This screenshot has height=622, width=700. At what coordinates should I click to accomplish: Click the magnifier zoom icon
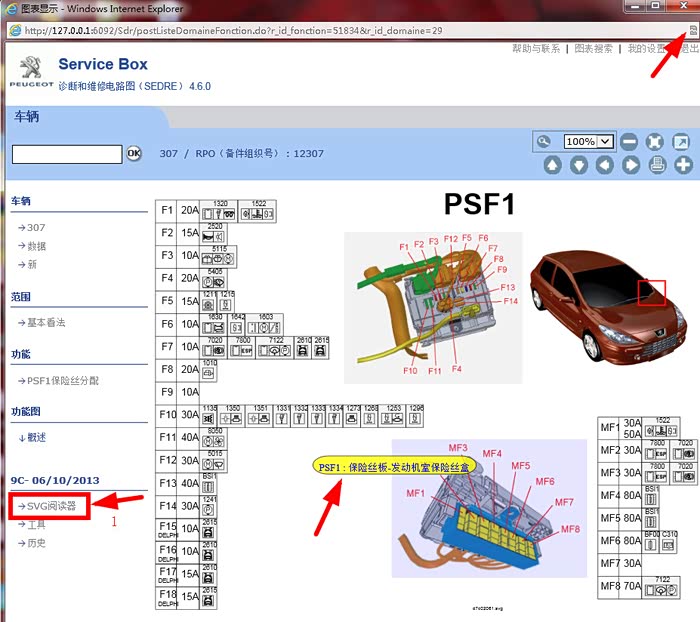[x=544, y=142]
